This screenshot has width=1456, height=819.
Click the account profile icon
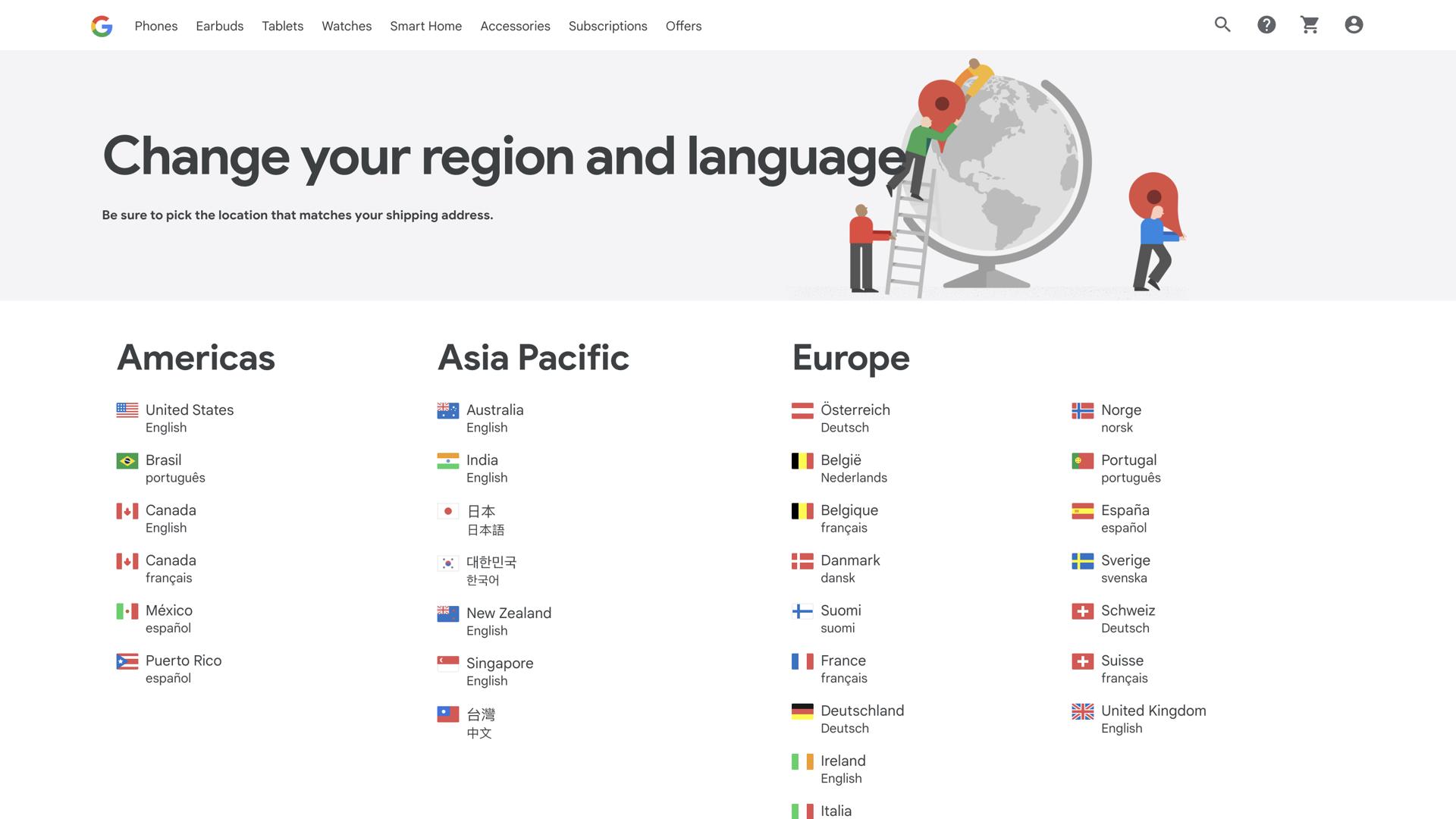tap(1354, 25)
